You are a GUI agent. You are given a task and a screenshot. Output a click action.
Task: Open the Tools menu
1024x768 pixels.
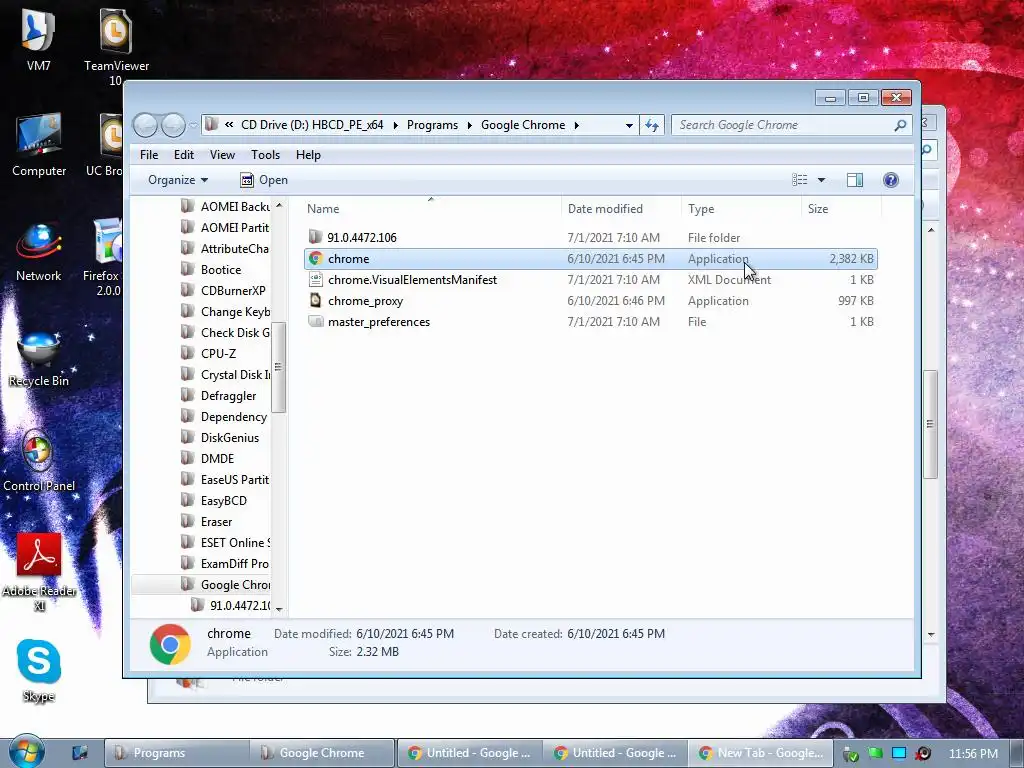tap(265, 155)
